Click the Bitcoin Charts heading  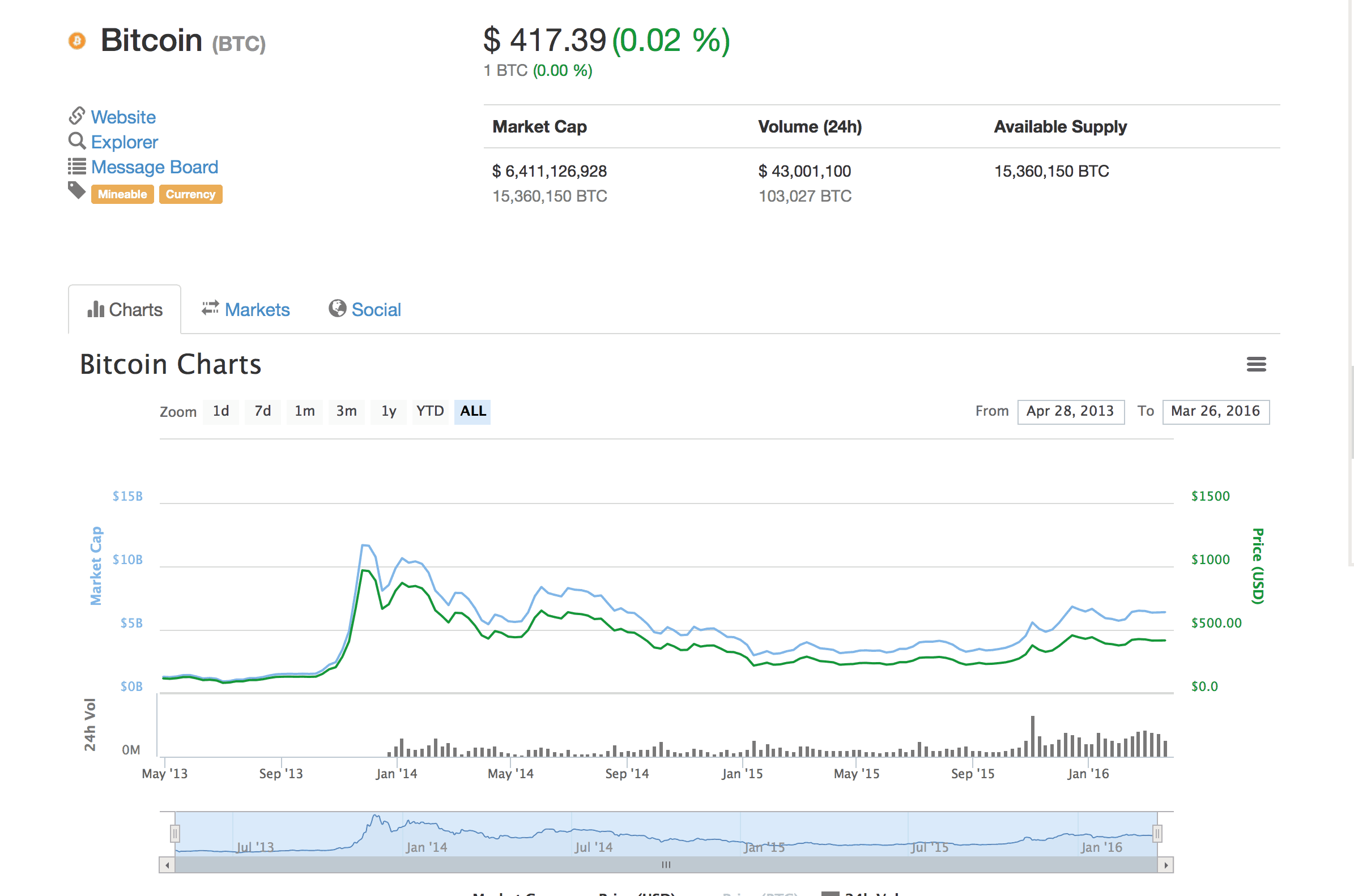point(171,364)
